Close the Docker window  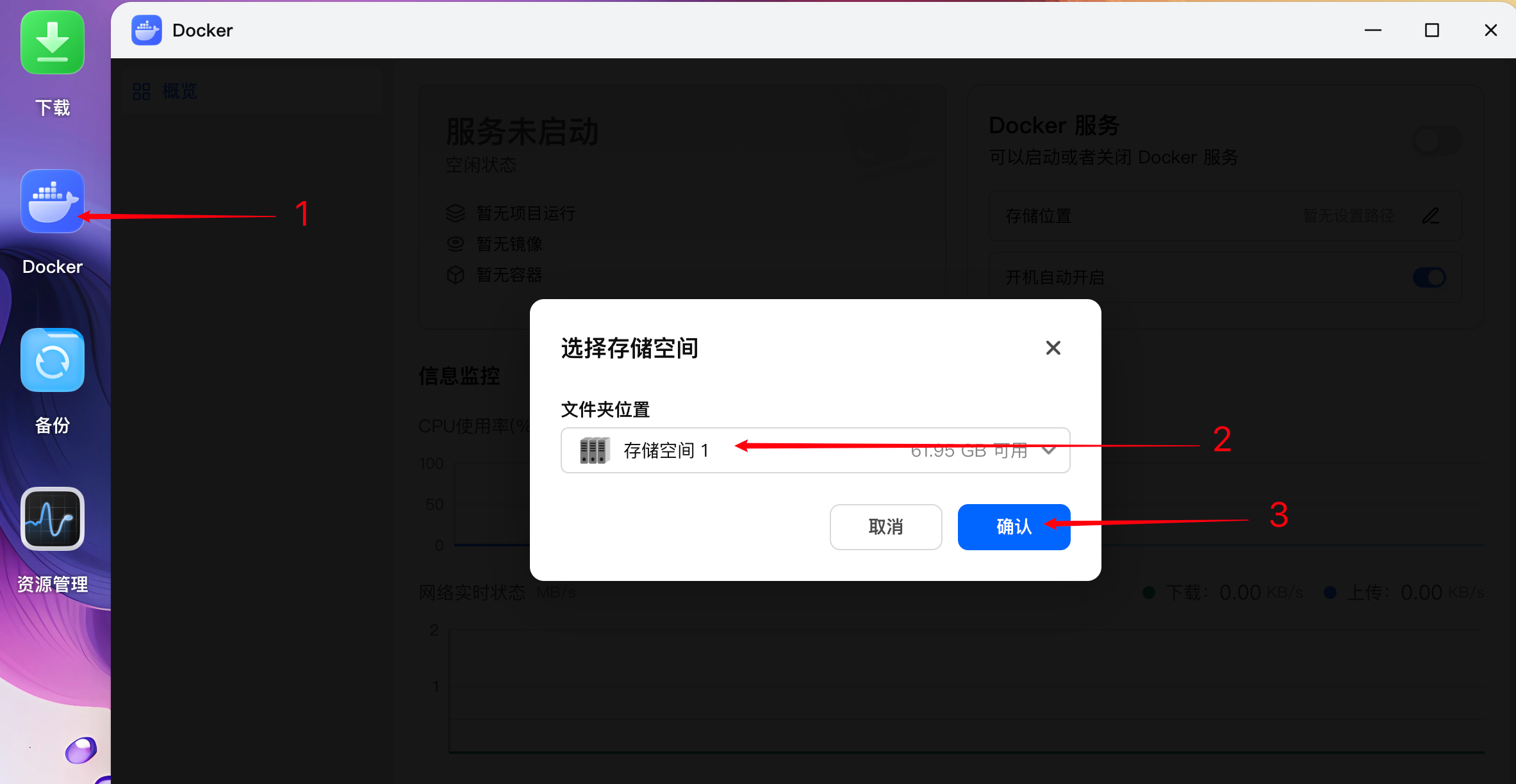(x=1491, y=30)
